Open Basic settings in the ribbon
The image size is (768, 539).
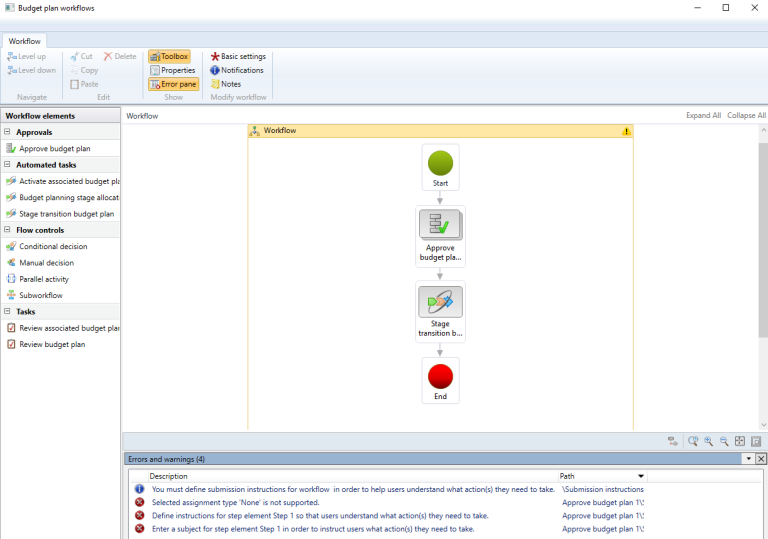238,57
